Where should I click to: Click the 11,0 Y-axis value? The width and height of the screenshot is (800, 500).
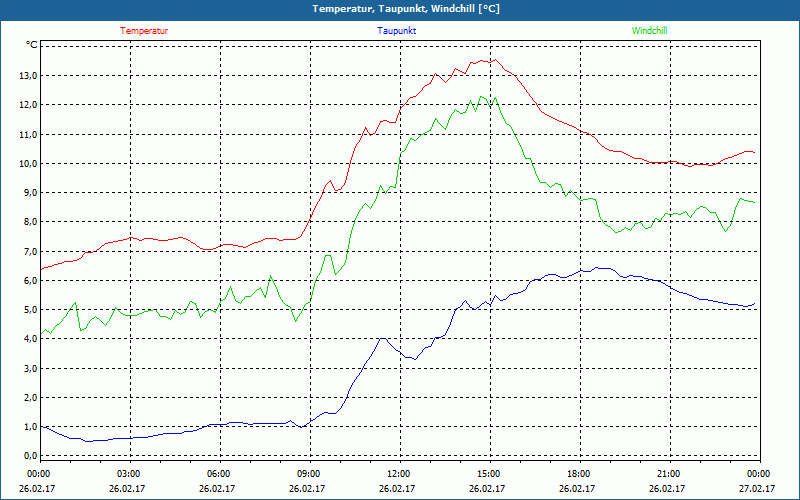(29, 134)
